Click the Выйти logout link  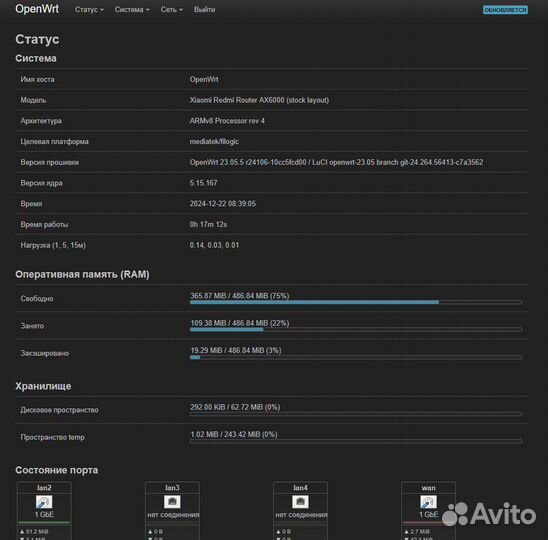click(x=204, y=10)
